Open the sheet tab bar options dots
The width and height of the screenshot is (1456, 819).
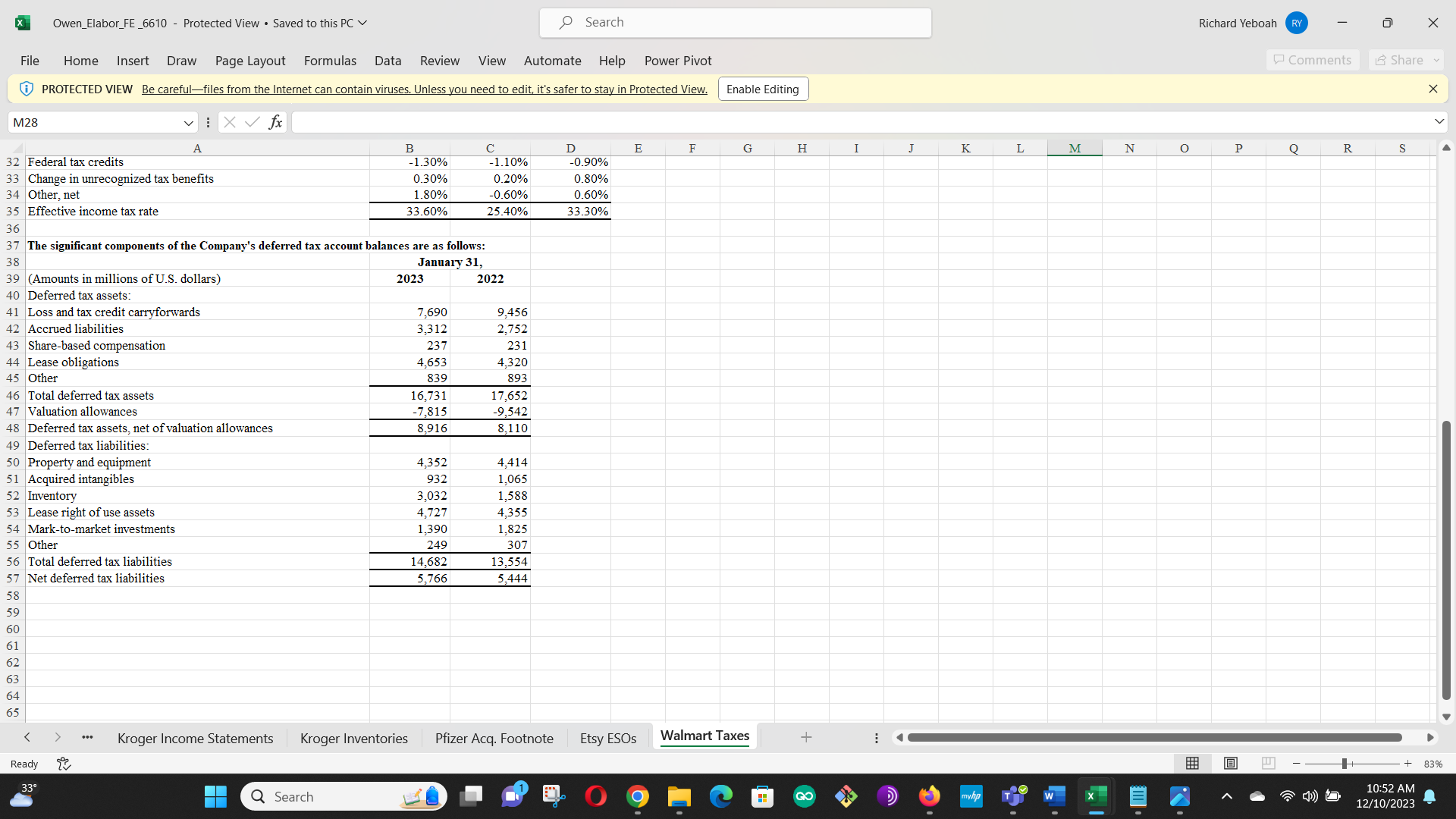pyautogui.click(x=877, y=737)
